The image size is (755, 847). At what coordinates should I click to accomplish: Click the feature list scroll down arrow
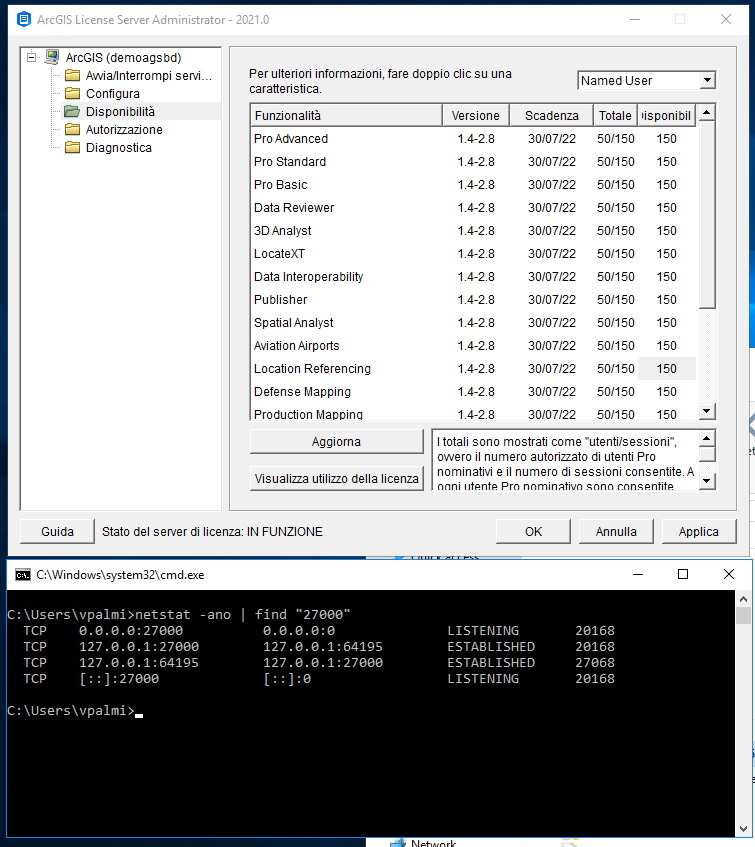[x=706, y=411]
